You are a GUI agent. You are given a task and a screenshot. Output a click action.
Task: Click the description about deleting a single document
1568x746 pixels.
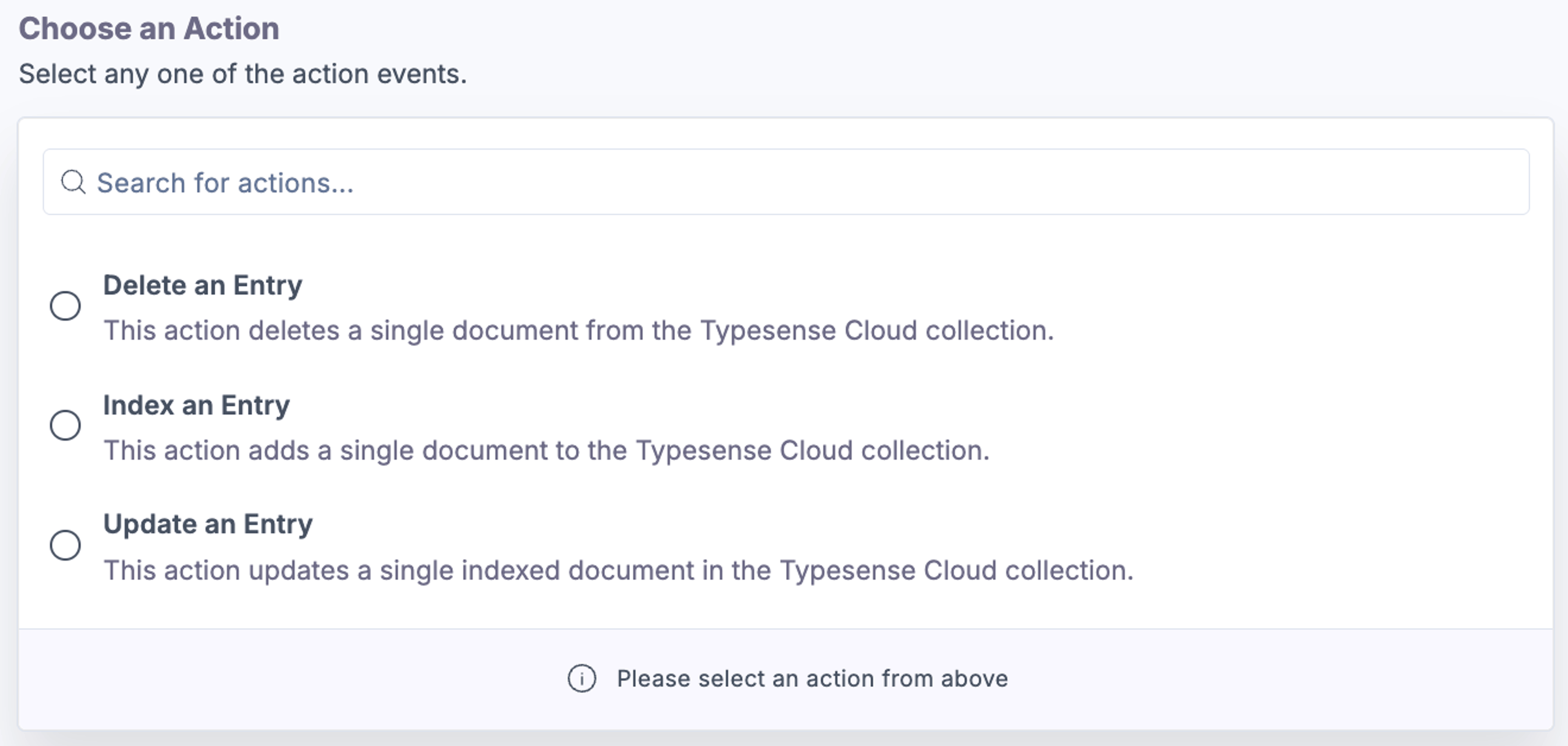tap(579, 331)
